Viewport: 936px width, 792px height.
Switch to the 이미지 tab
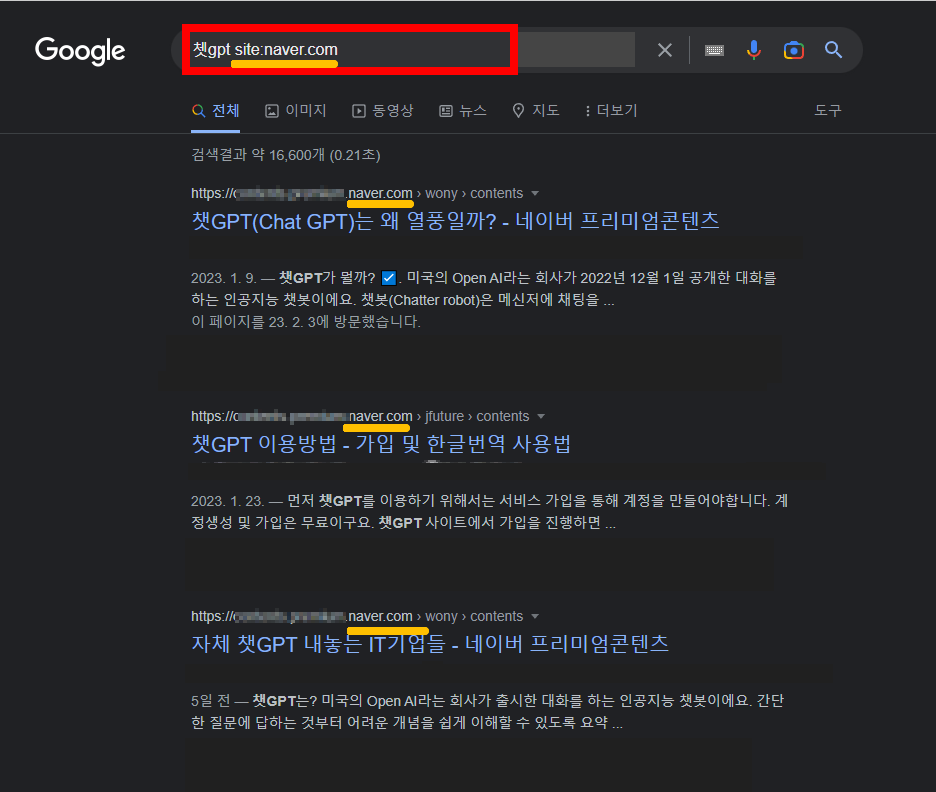pyautogui.click(x=295, y=110)
